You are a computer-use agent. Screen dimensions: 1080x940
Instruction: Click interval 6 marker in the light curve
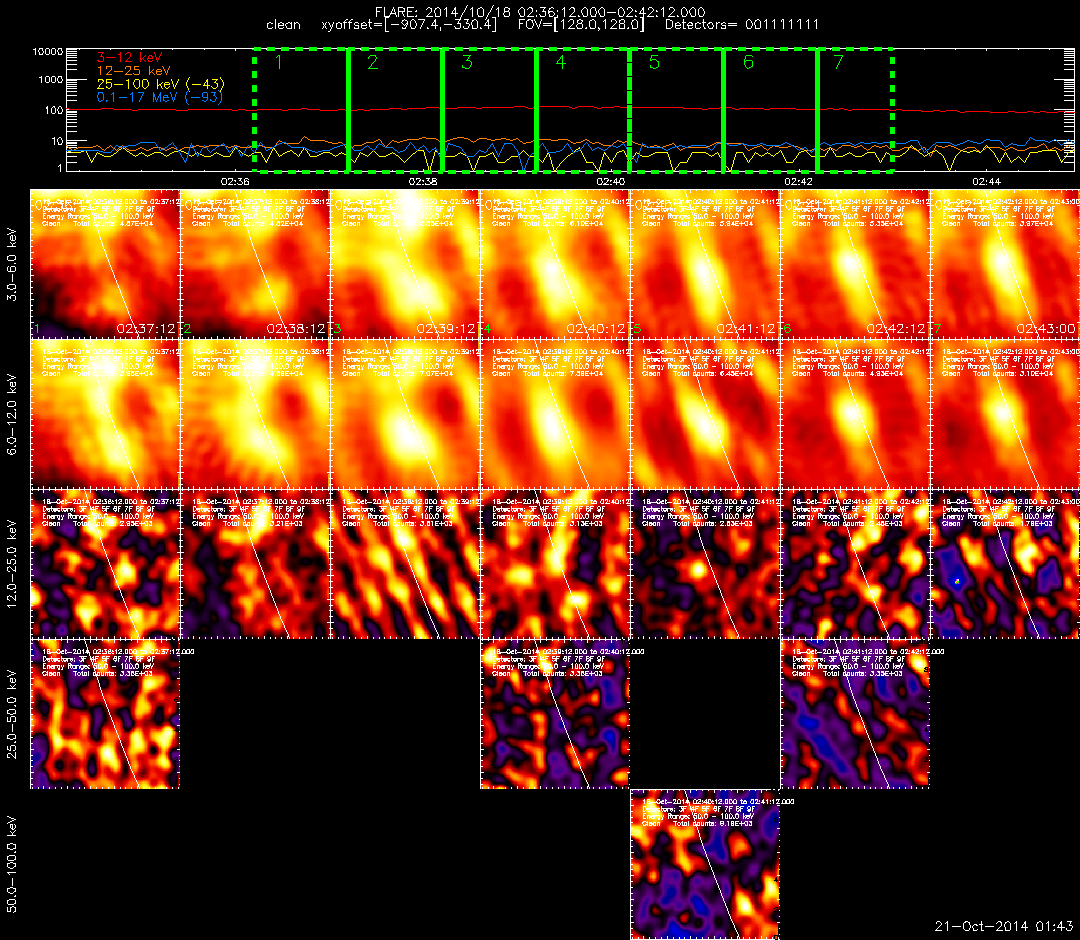(749, 63)
